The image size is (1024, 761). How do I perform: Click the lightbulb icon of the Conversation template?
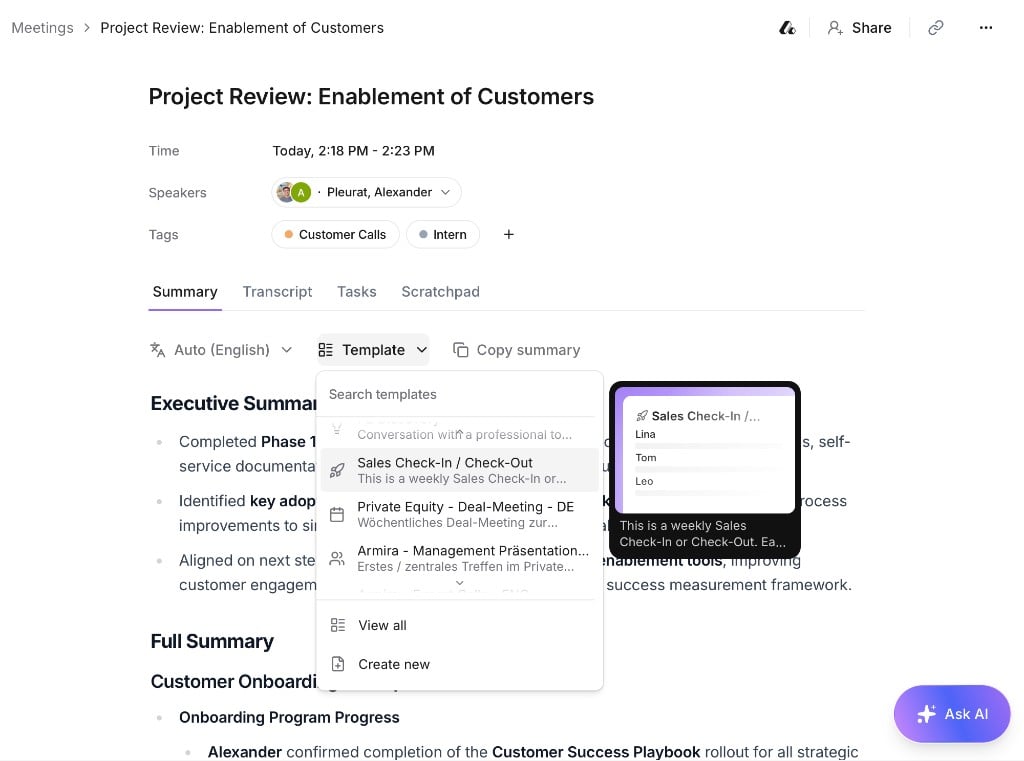click(x=337, y=429)
